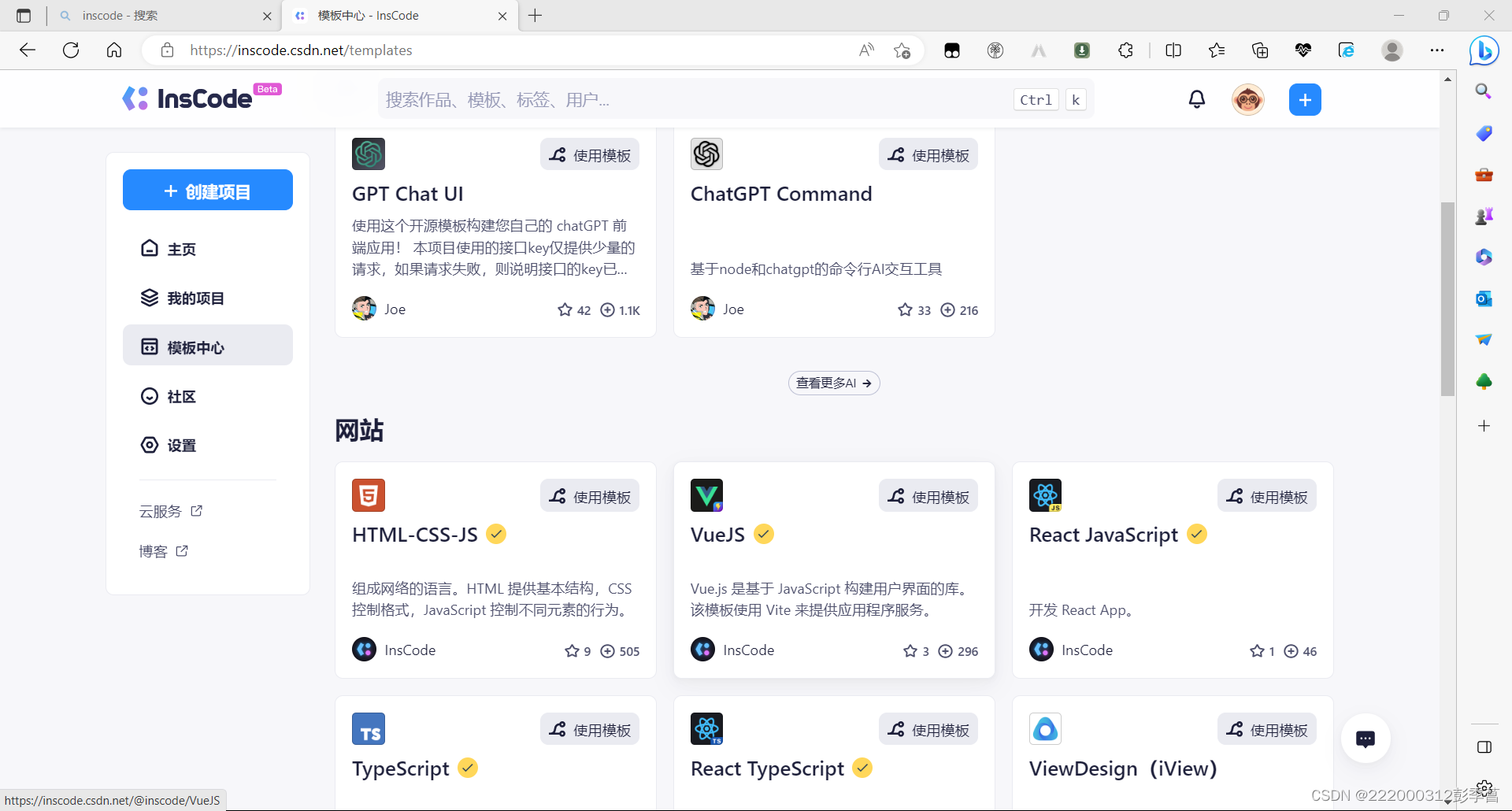Open the floating chat feedback button

coord(1366,738)
